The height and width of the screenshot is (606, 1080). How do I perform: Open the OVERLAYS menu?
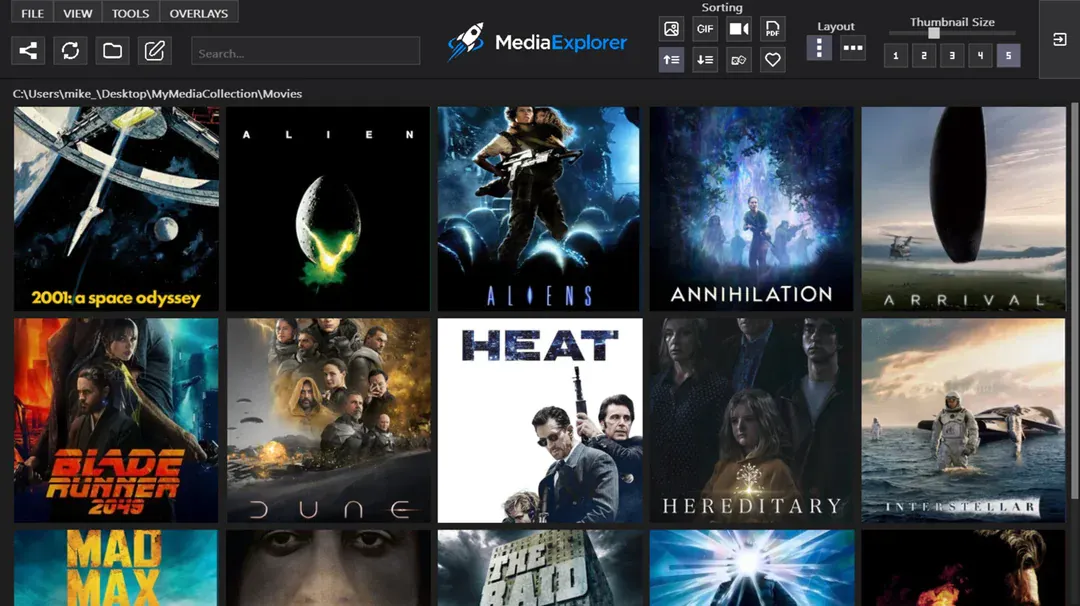tap(199, 13)
